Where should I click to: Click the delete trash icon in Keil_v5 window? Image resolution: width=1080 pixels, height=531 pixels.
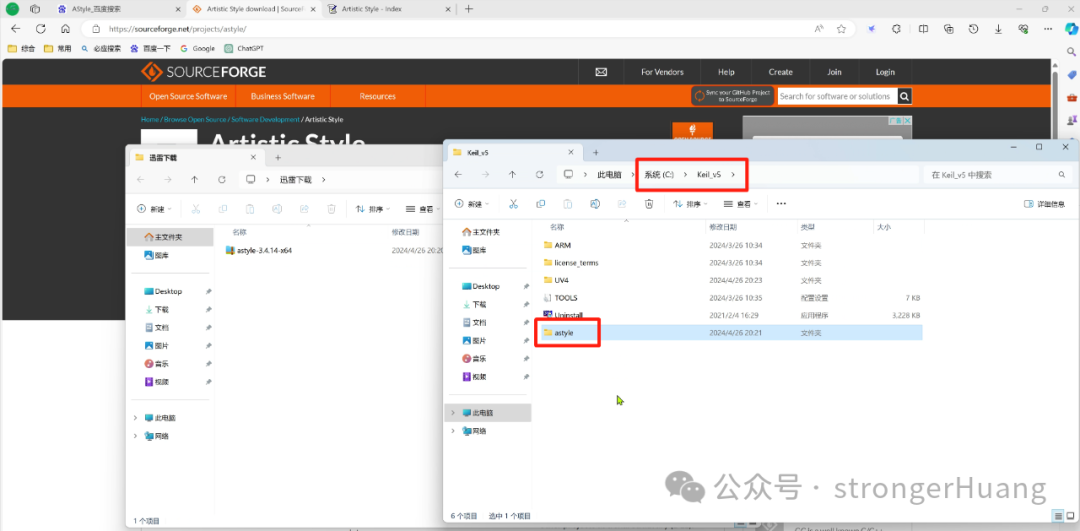coord(648,204)
